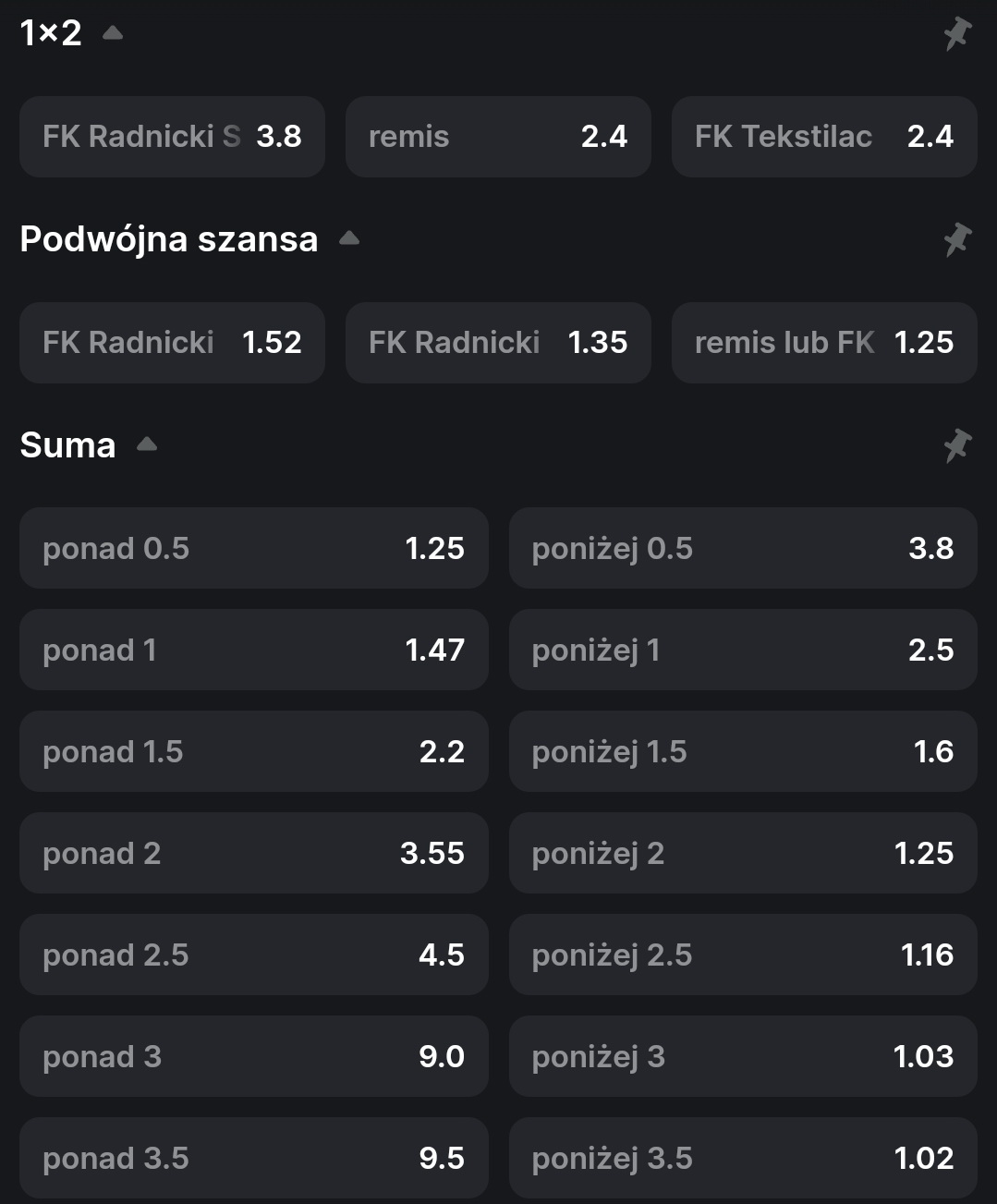997x1204 pixels.
Task: Select poniżej 3.5 at 1.02
Action: (742, 1158)
